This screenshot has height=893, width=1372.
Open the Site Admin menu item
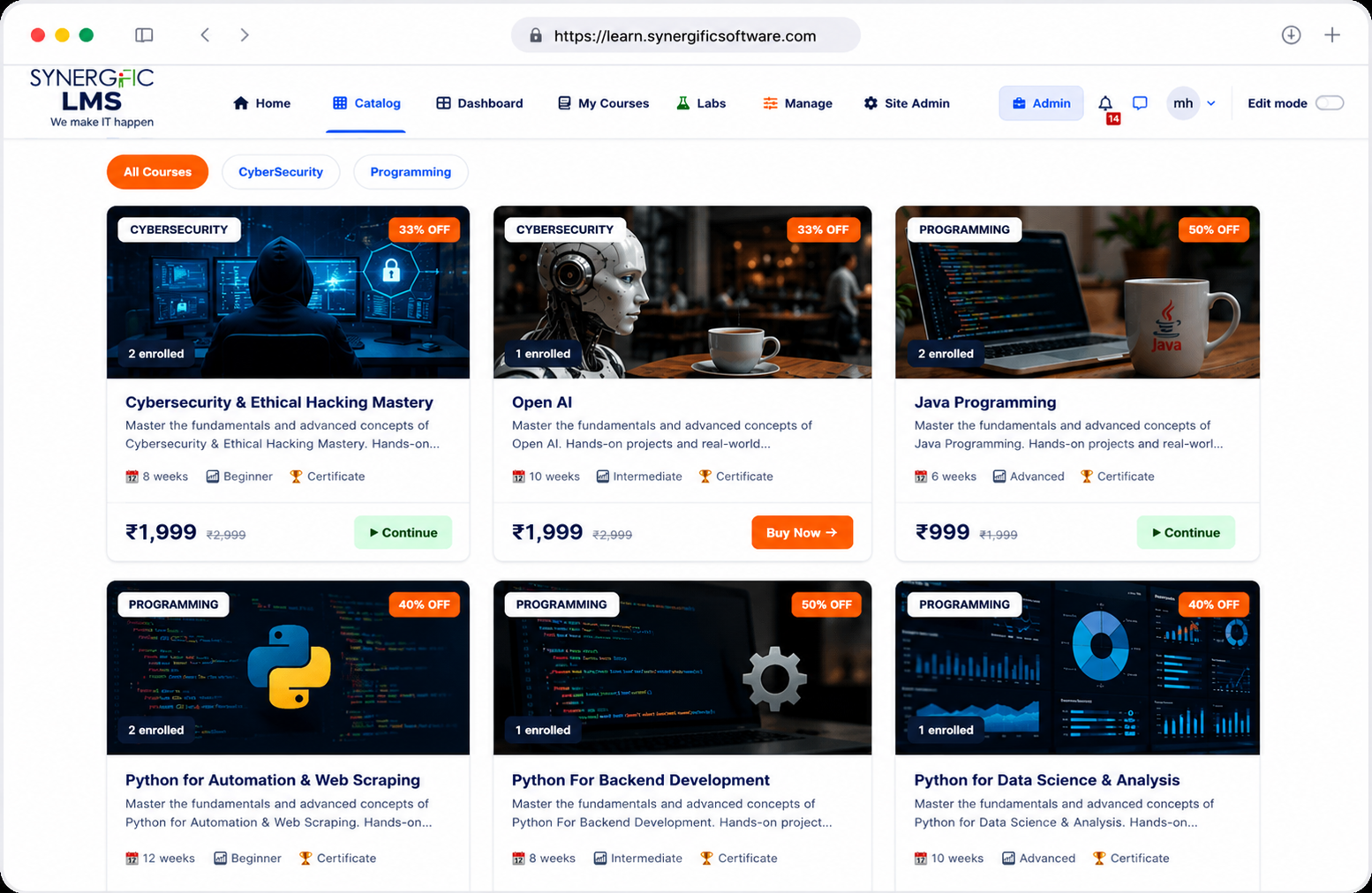[x=907, y=103]
